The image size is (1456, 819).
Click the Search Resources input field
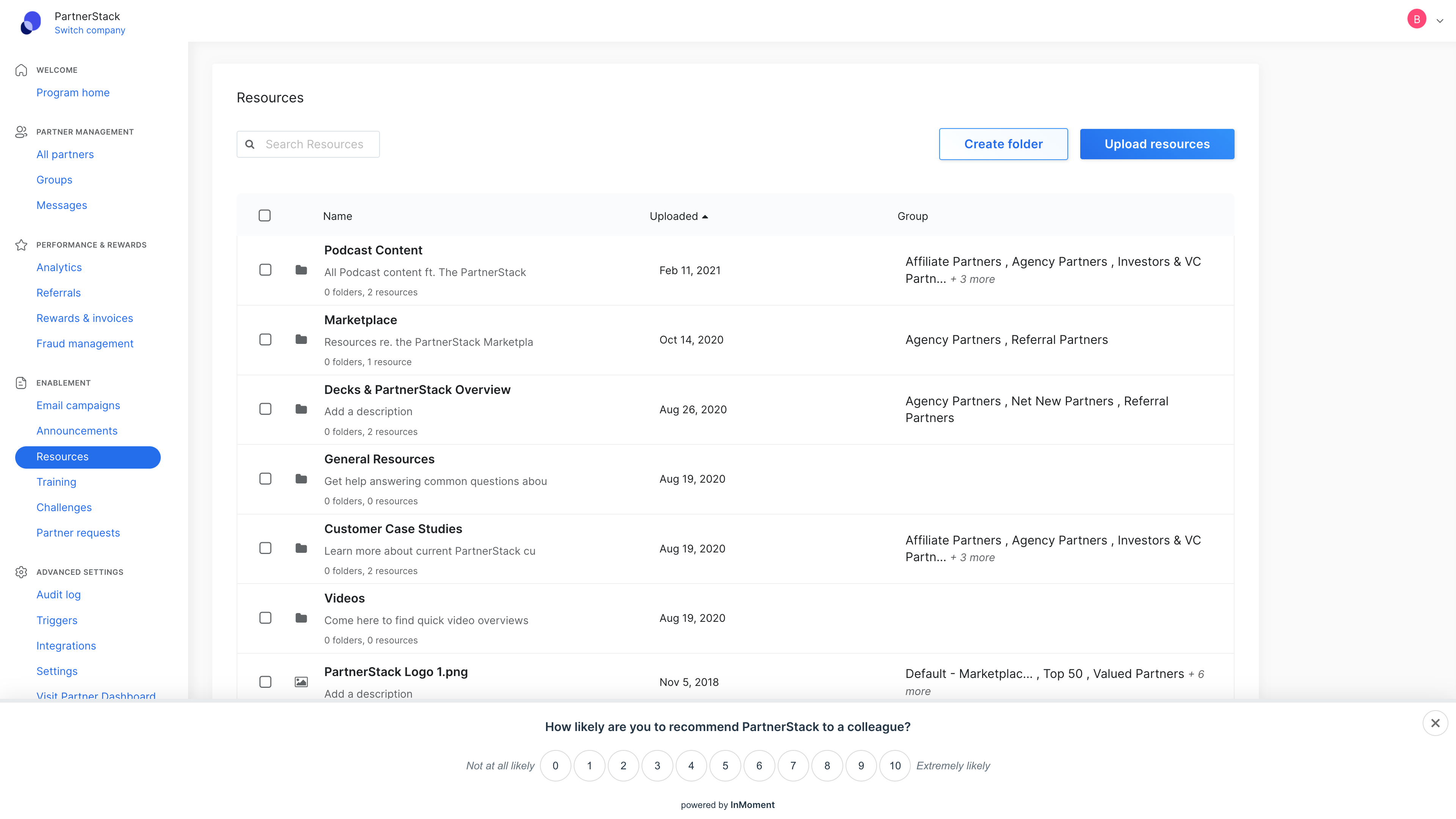click(308, 144)
